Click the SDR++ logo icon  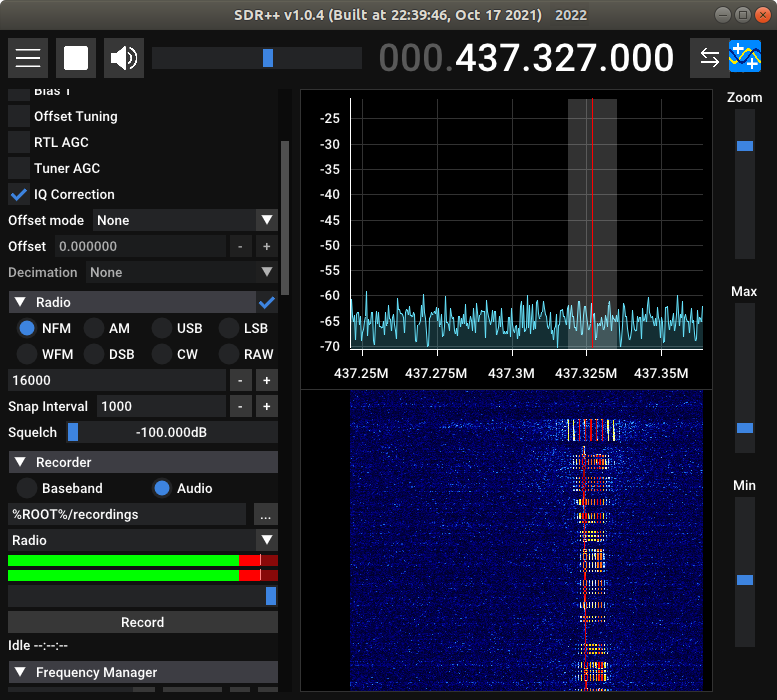(745, 58)
